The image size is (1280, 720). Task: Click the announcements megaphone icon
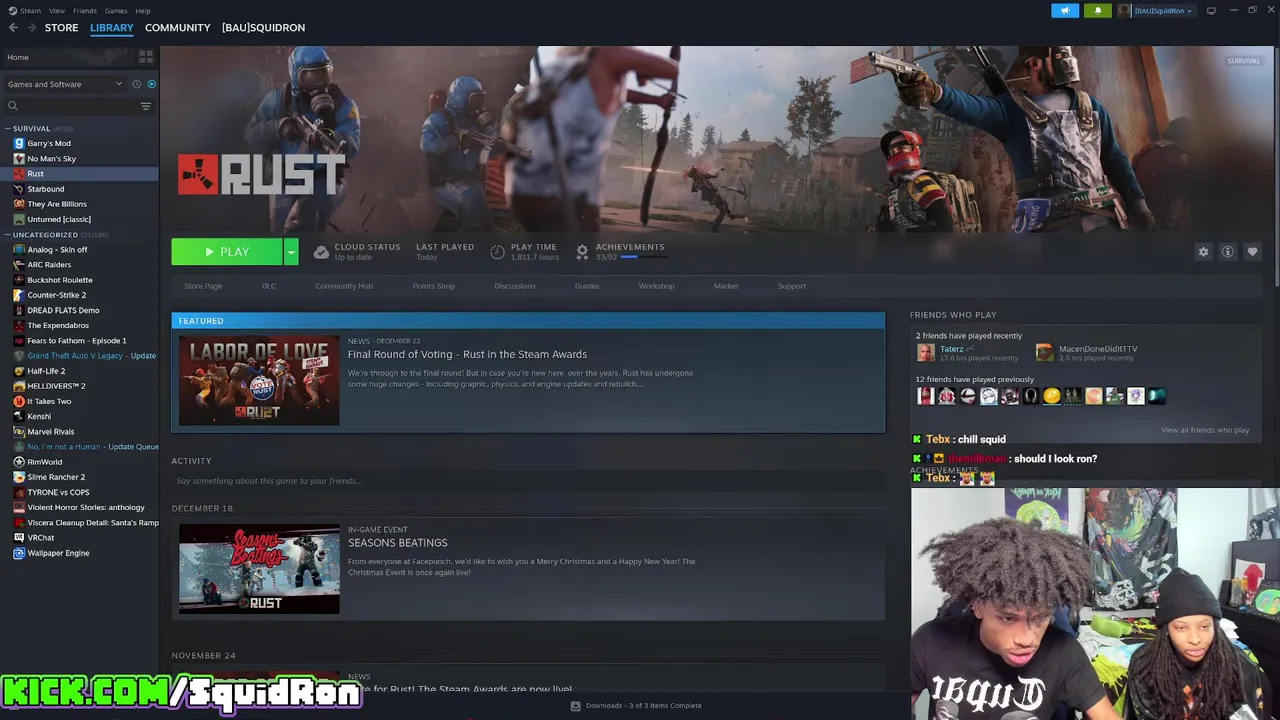pos(1065,11)
